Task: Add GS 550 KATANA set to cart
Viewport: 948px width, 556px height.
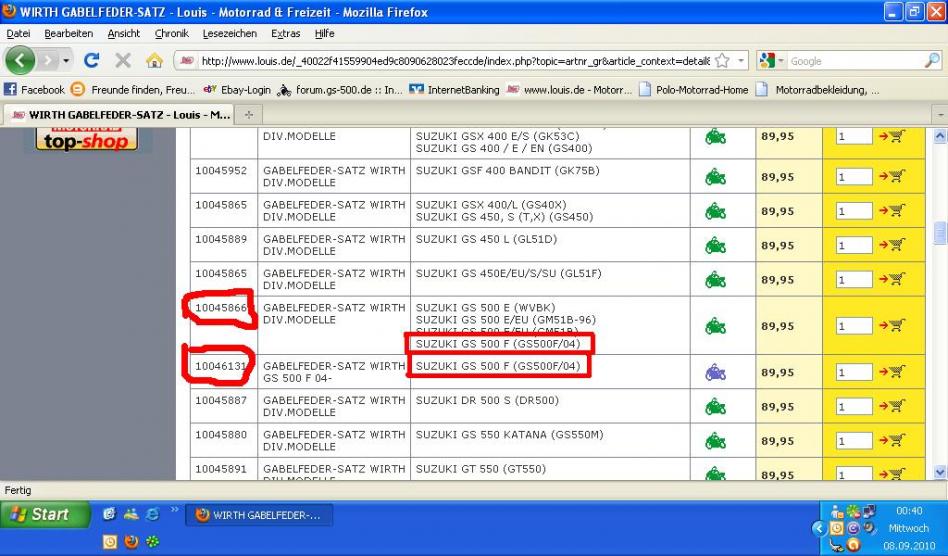Action: (892, 441)
